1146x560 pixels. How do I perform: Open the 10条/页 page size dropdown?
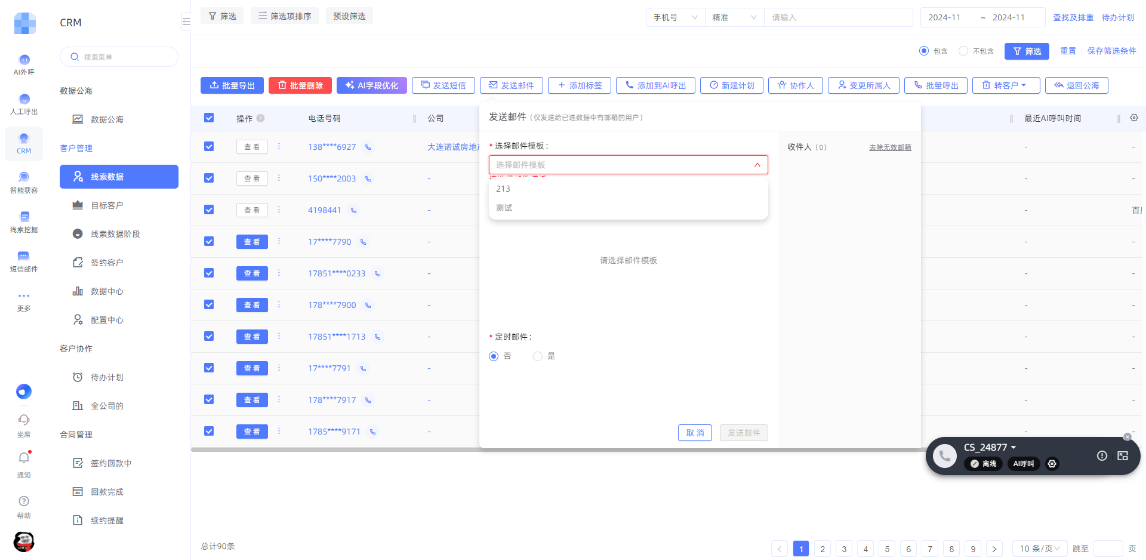point(1039,548)
